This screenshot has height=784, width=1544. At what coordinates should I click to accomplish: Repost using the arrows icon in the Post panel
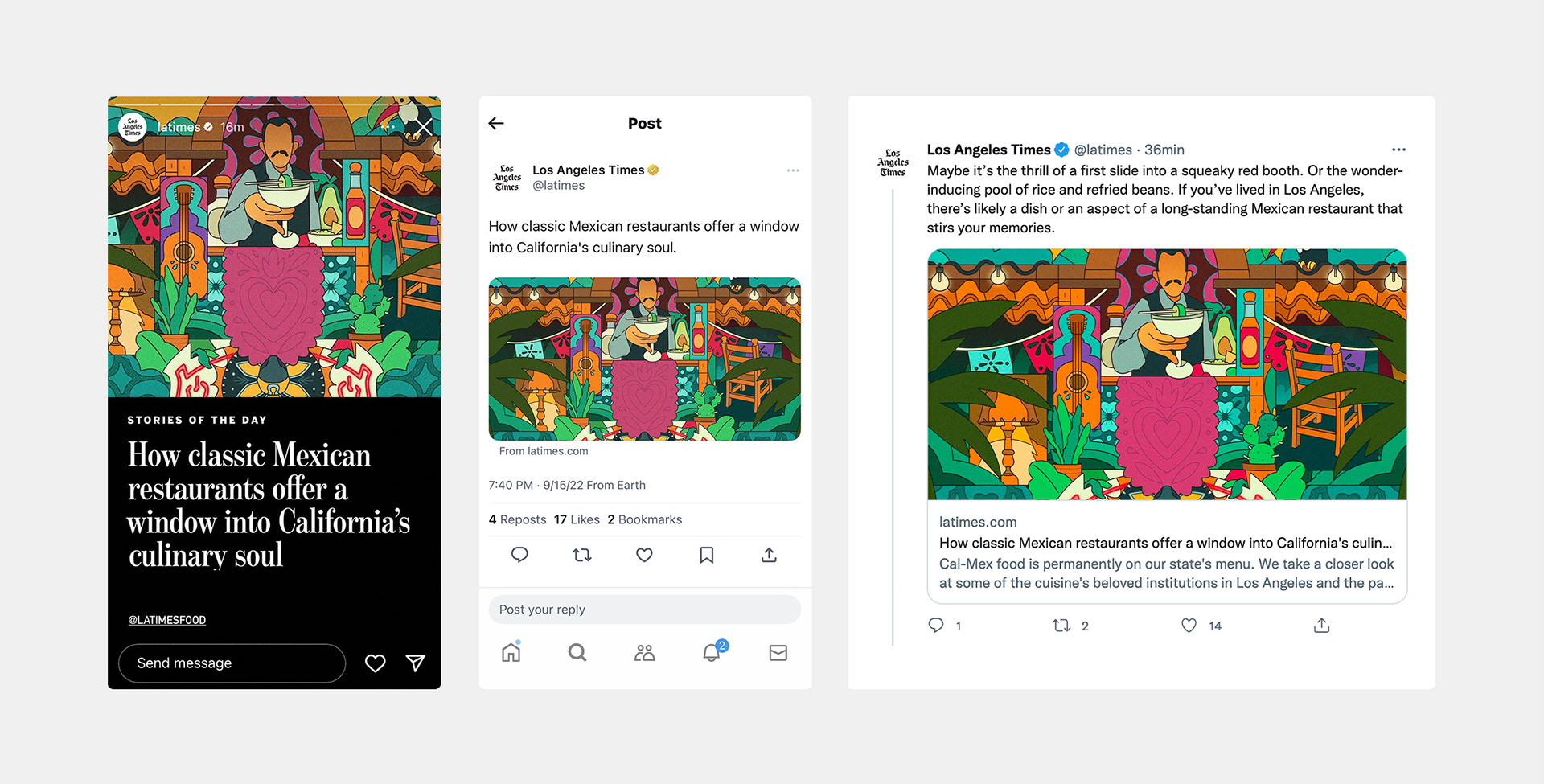point(582,555)
